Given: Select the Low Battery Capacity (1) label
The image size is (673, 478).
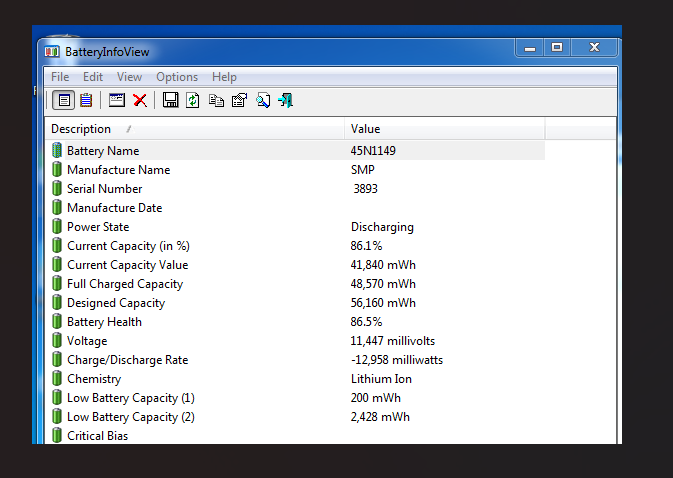Looking at the screenshot, I should point(131,398).
